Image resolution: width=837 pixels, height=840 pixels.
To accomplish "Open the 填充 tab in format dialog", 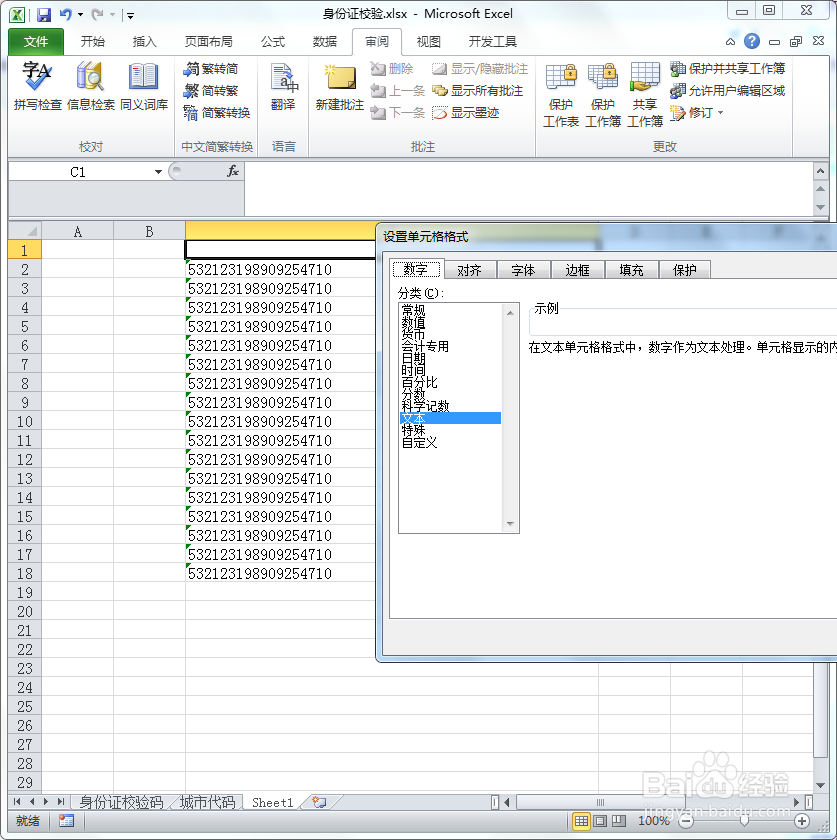I will (x=631, y=270).
